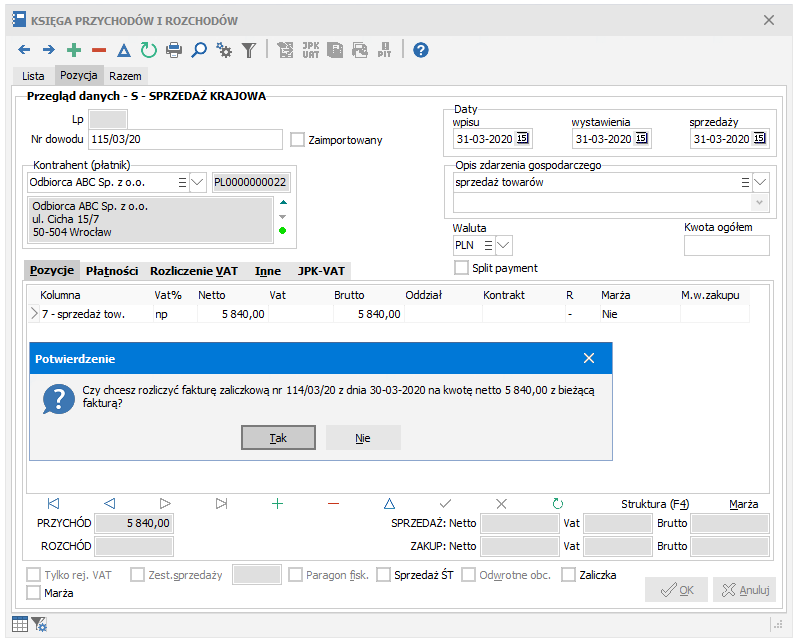The height and width of the screenshot is (644, 798).
Task: Click Marża link below grid
Action: coord(744,504)
